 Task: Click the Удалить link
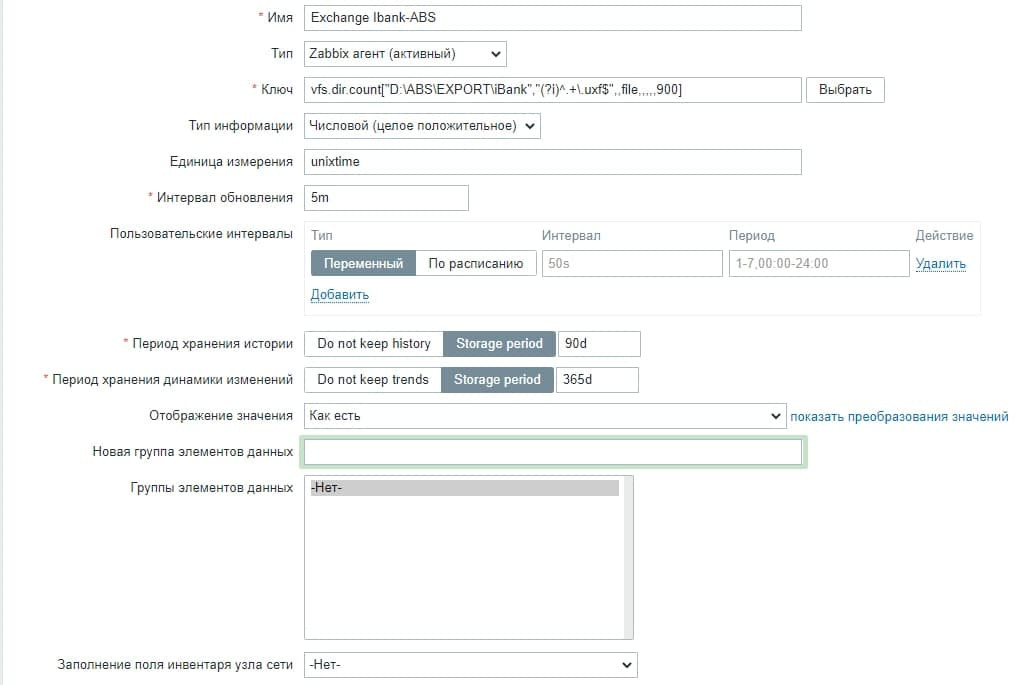point(940,264)
